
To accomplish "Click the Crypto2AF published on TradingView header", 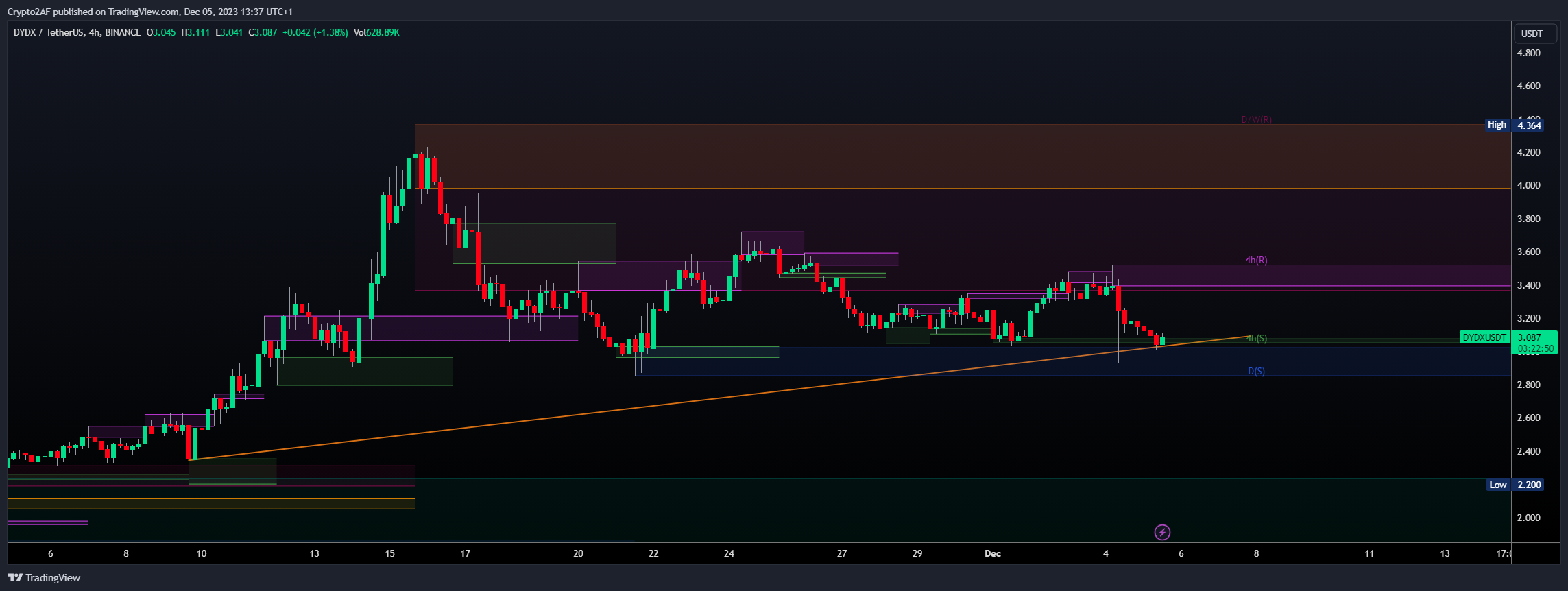I will (149, 12).
